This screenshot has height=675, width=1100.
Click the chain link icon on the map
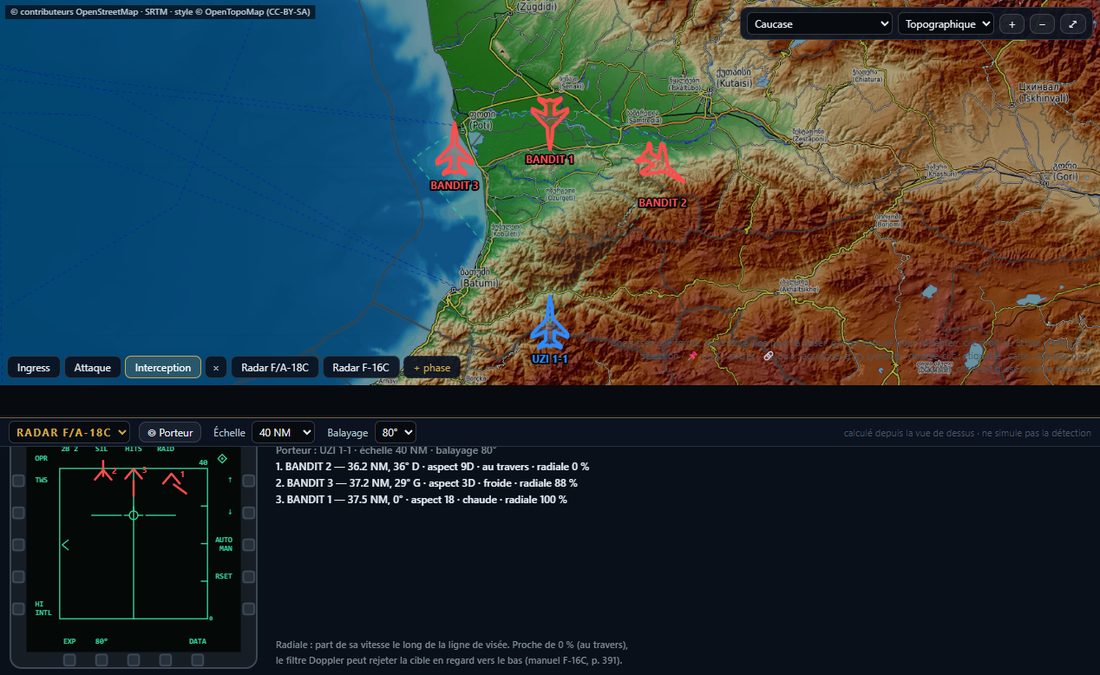[x=768, y=356]
